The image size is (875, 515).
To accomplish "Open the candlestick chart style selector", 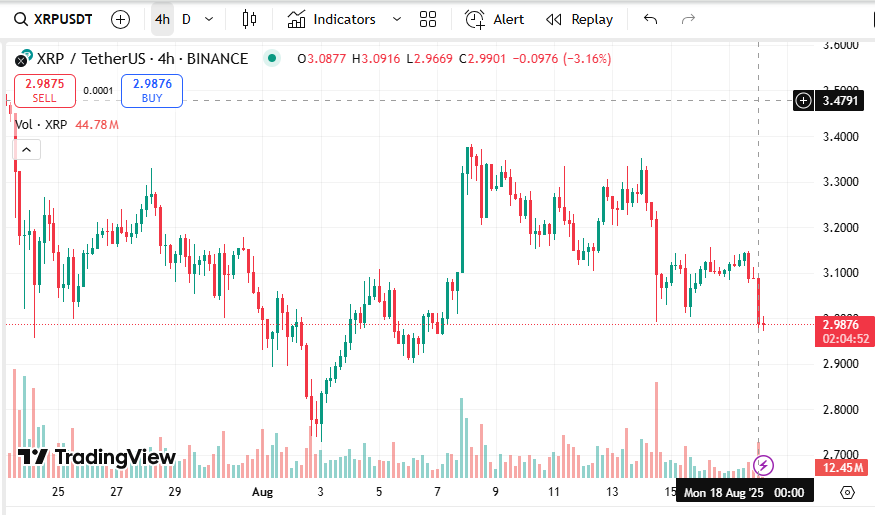I will tap(249, 19).
